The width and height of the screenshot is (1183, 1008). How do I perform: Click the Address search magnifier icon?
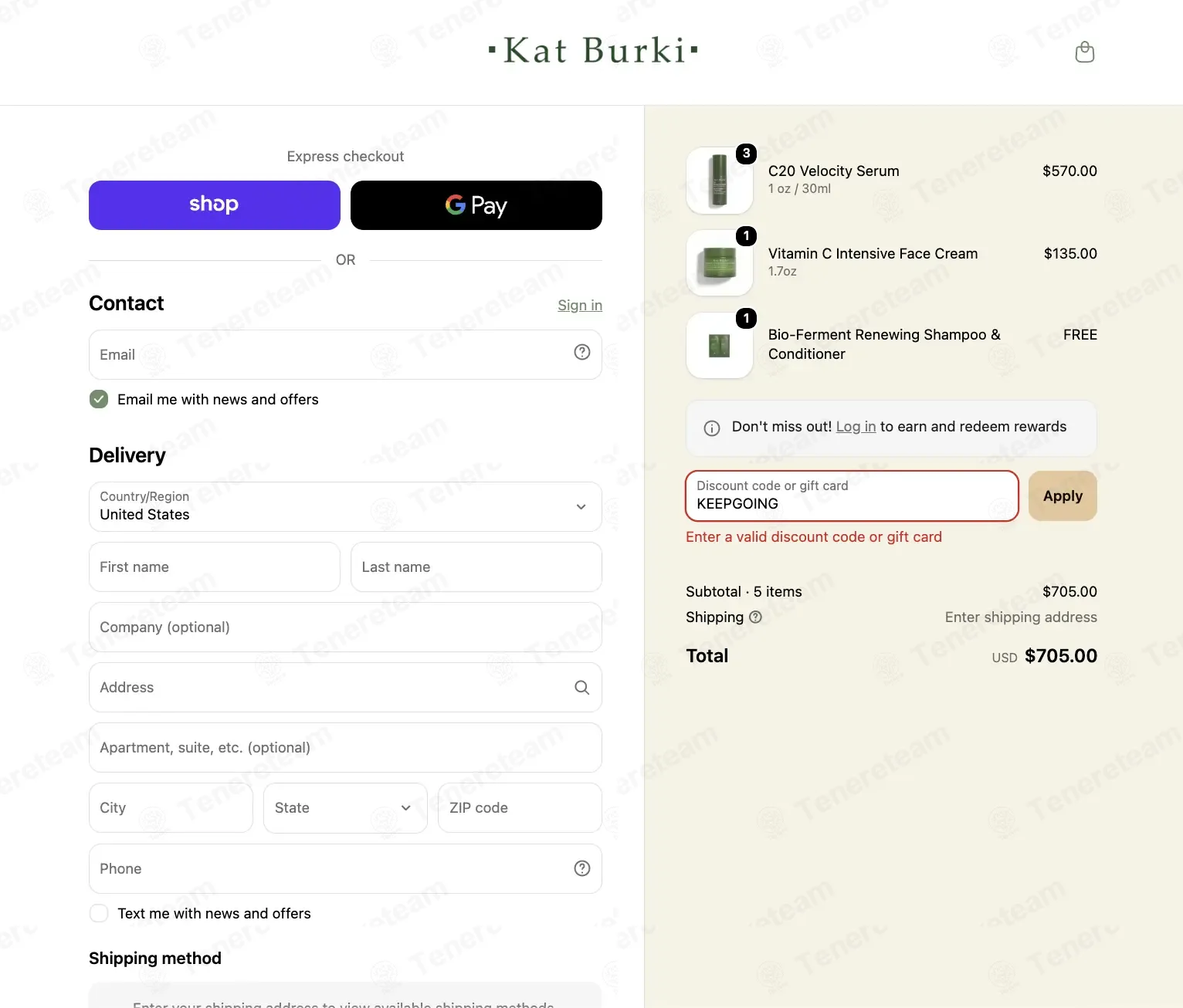pos(582,687)
